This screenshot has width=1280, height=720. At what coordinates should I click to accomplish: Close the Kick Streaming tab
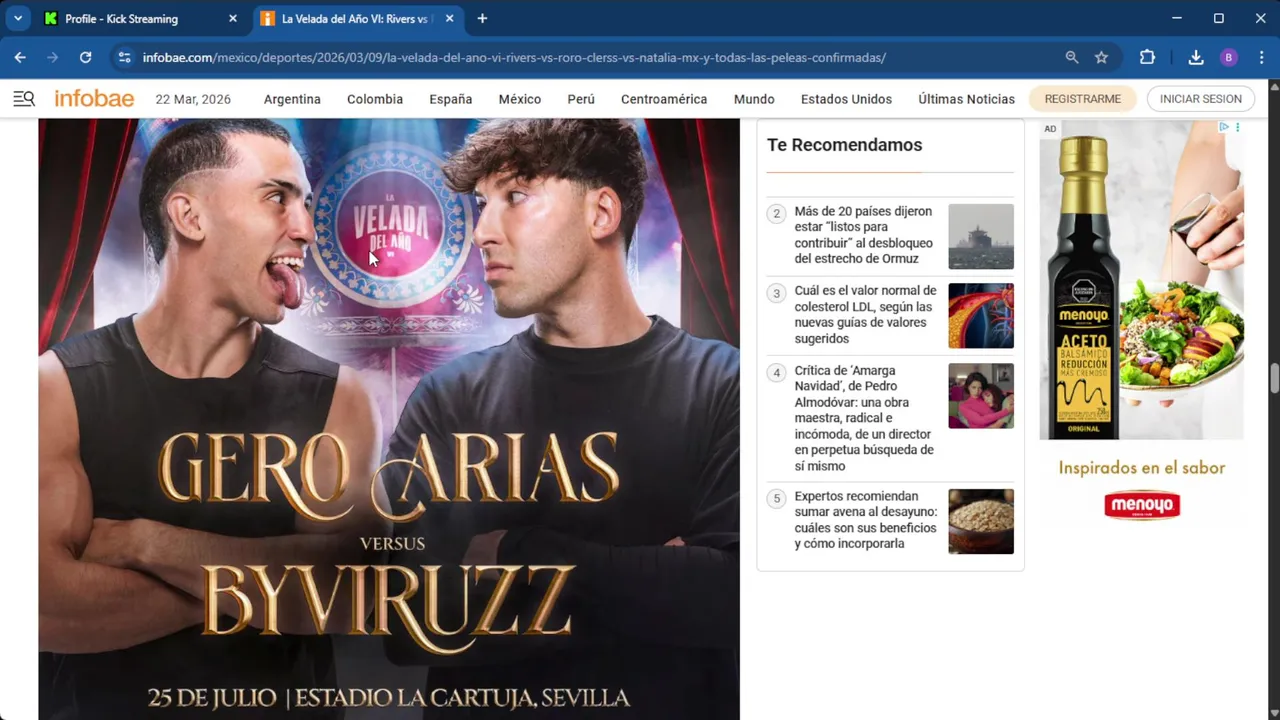pos(232,18)
